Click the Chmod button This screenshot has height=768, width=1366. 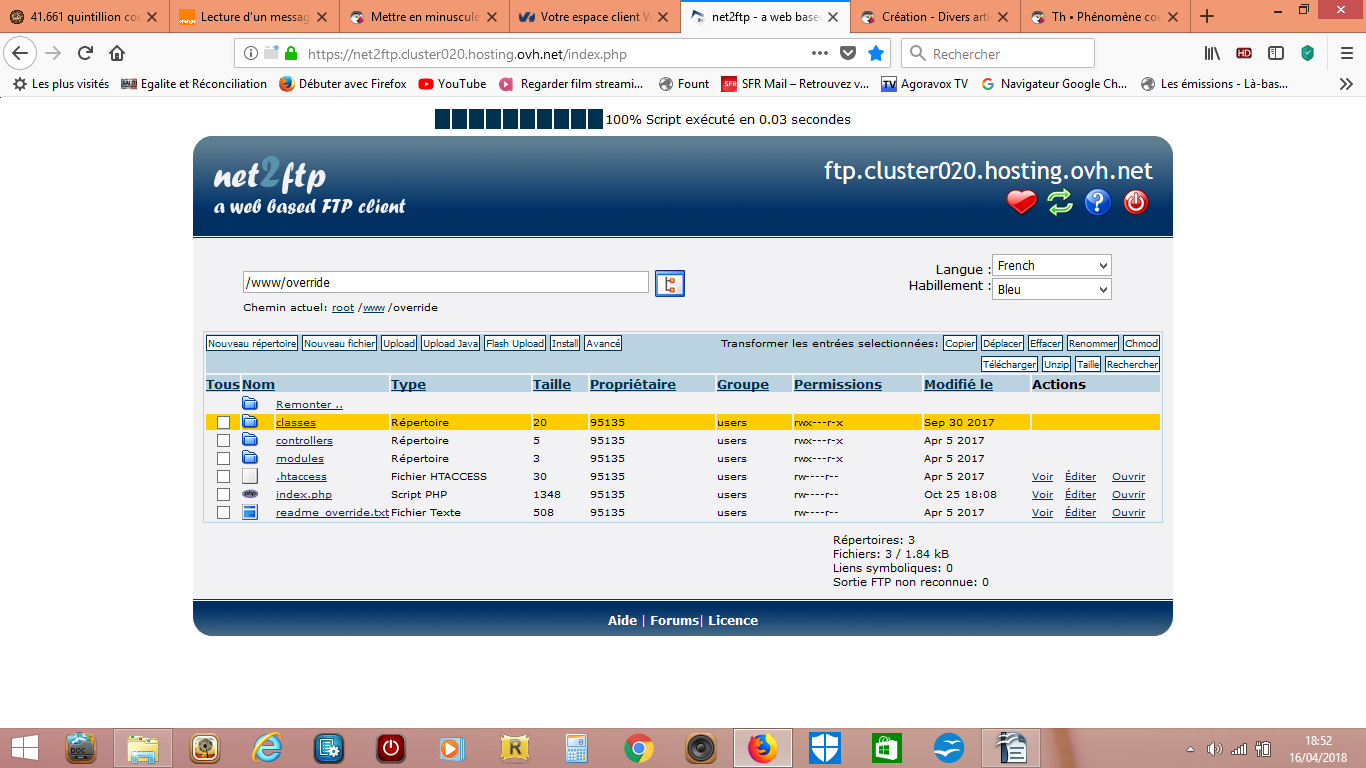point(1141,343)
